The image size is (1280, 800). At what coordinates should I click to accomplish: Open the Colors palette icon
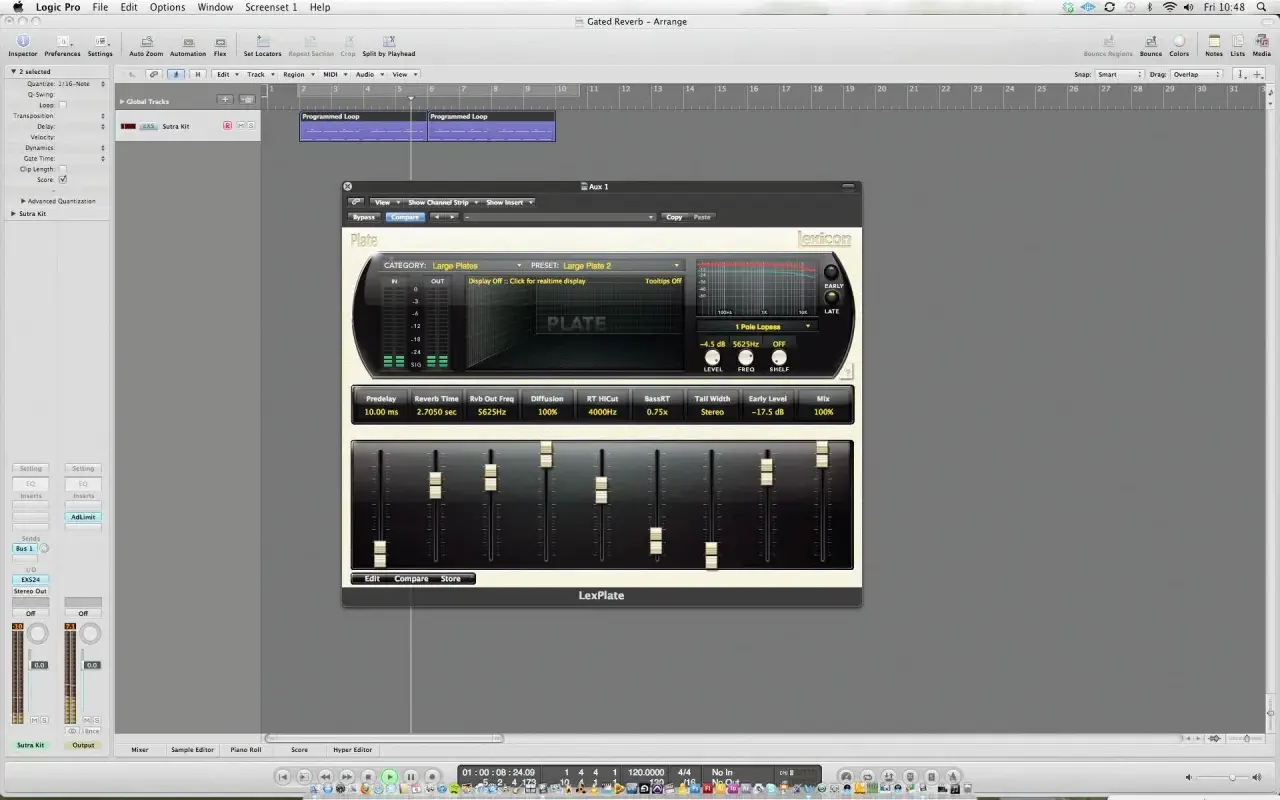point(1179,41)
